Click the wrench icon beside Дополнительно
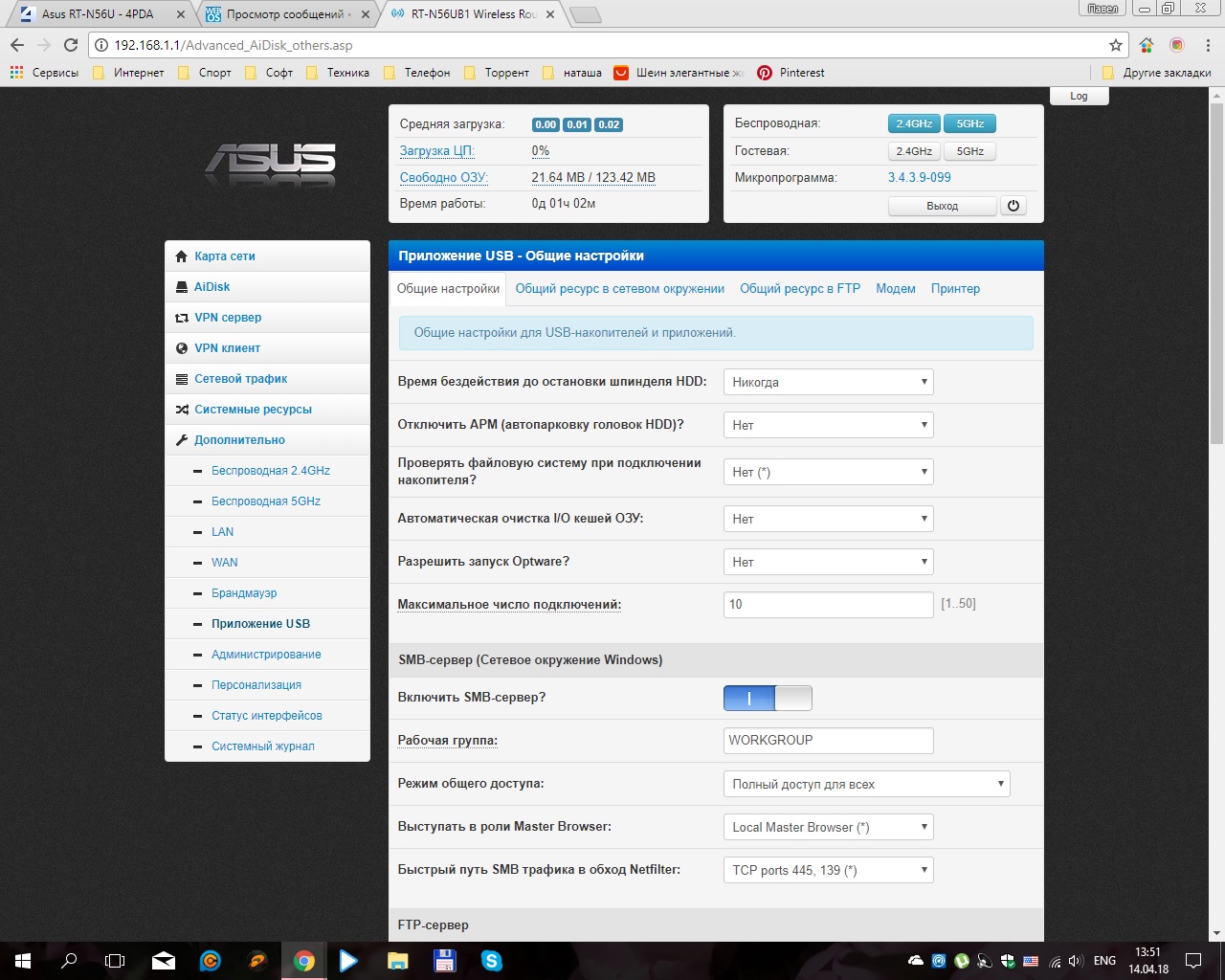Screen dimensions: 1225x980 click(x=182, y=440)
